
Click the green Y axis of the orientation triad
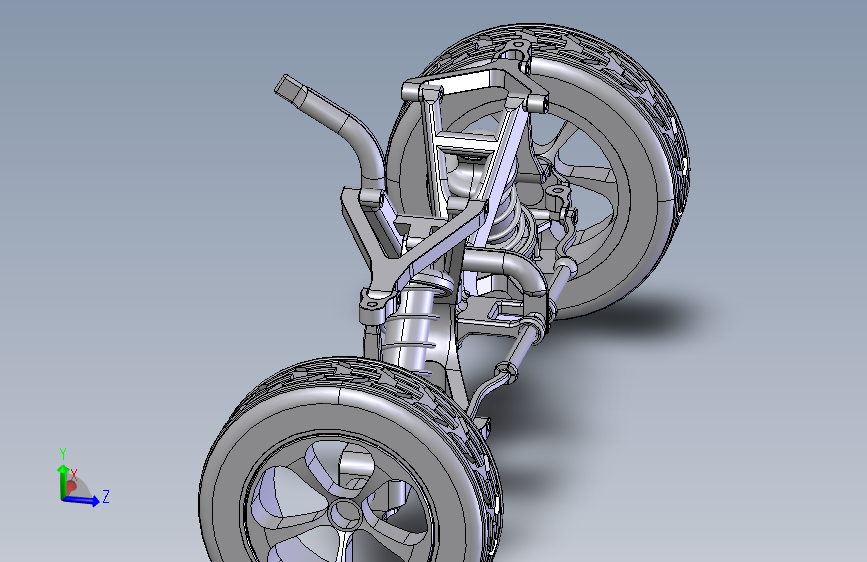(62, 480)
